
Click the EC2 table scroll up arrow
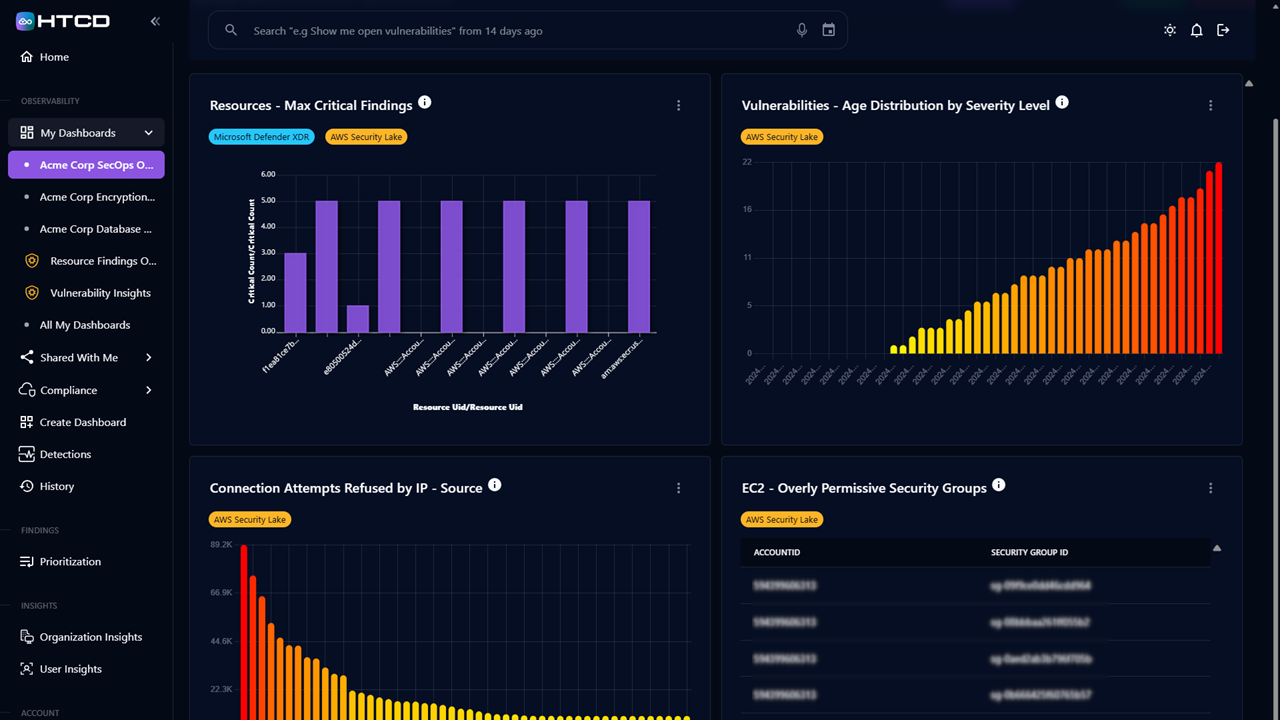pyautogui.click(x=1217, y=548)
